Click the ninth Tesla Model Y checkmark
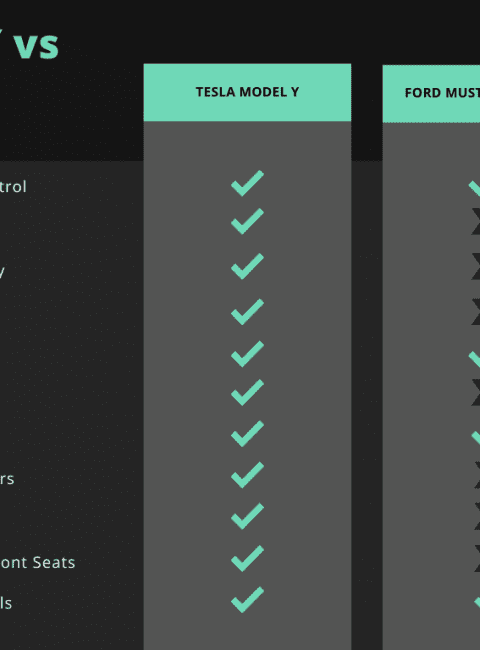This screenshot has width=480, height=650. [247, 516]
